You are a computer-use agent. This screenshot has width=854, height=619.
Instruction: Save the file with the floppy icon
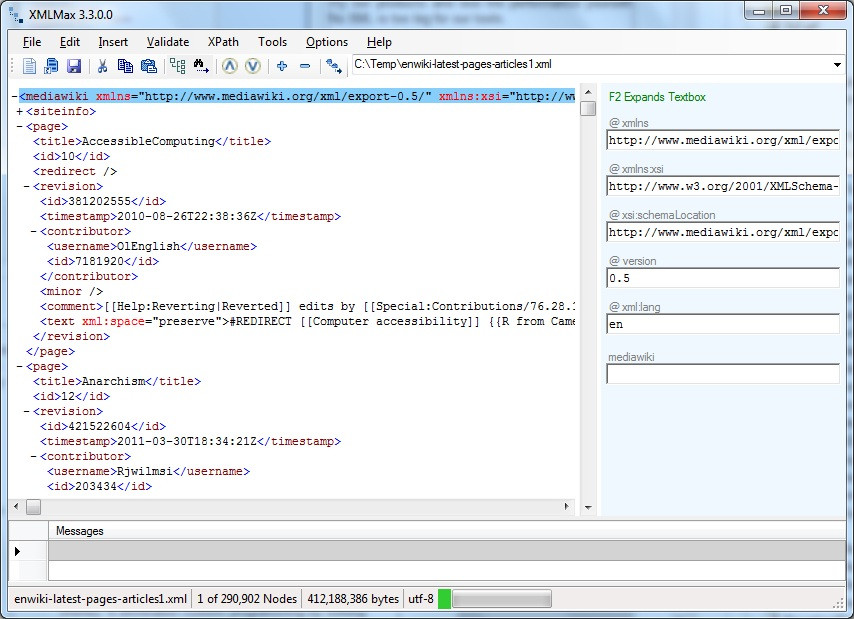[74, 66]
